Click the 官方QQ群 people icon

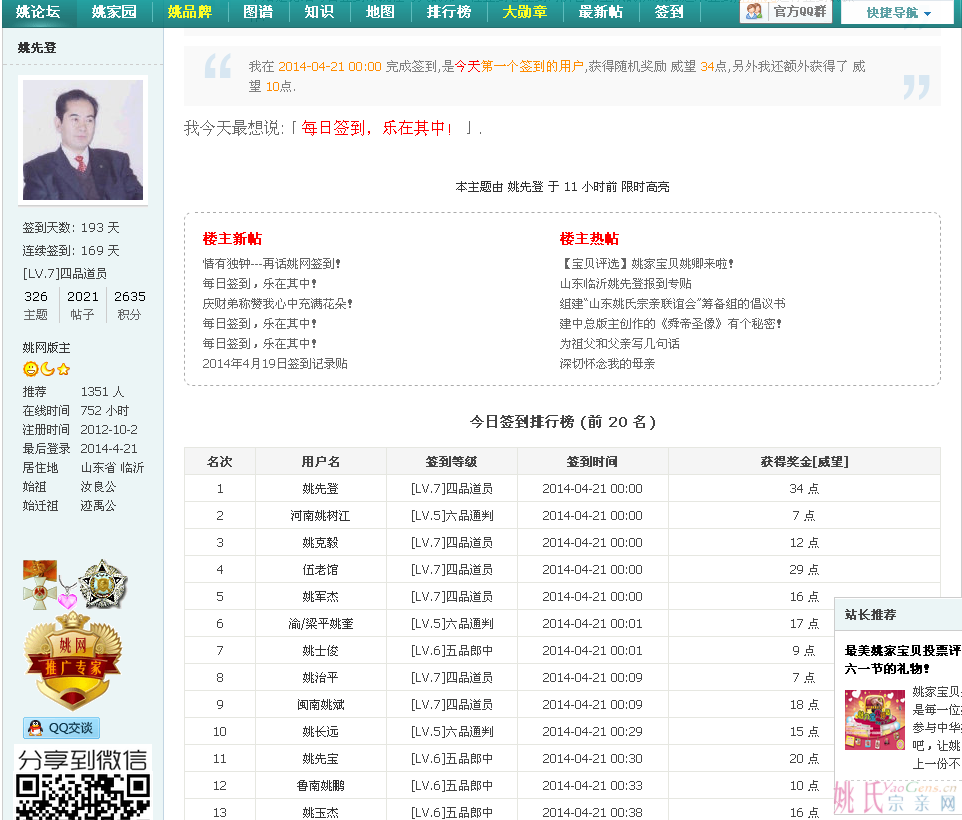click(x=755, y=12)
